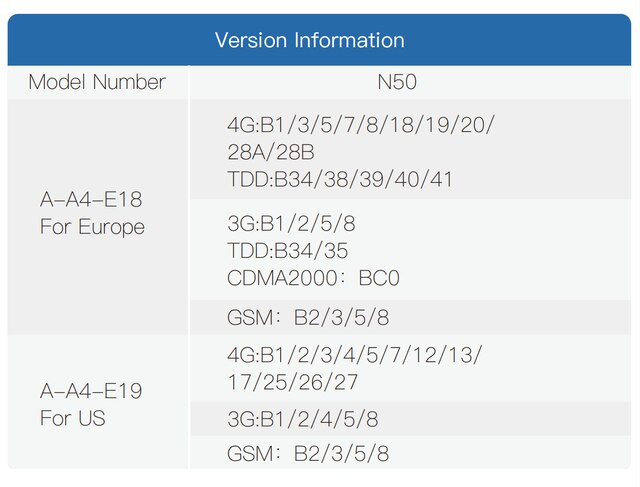Screen dimensions: 640x487
Task: Click Europe 4G bands line starting B1/3/5/7
Action: tap(360, 124)
